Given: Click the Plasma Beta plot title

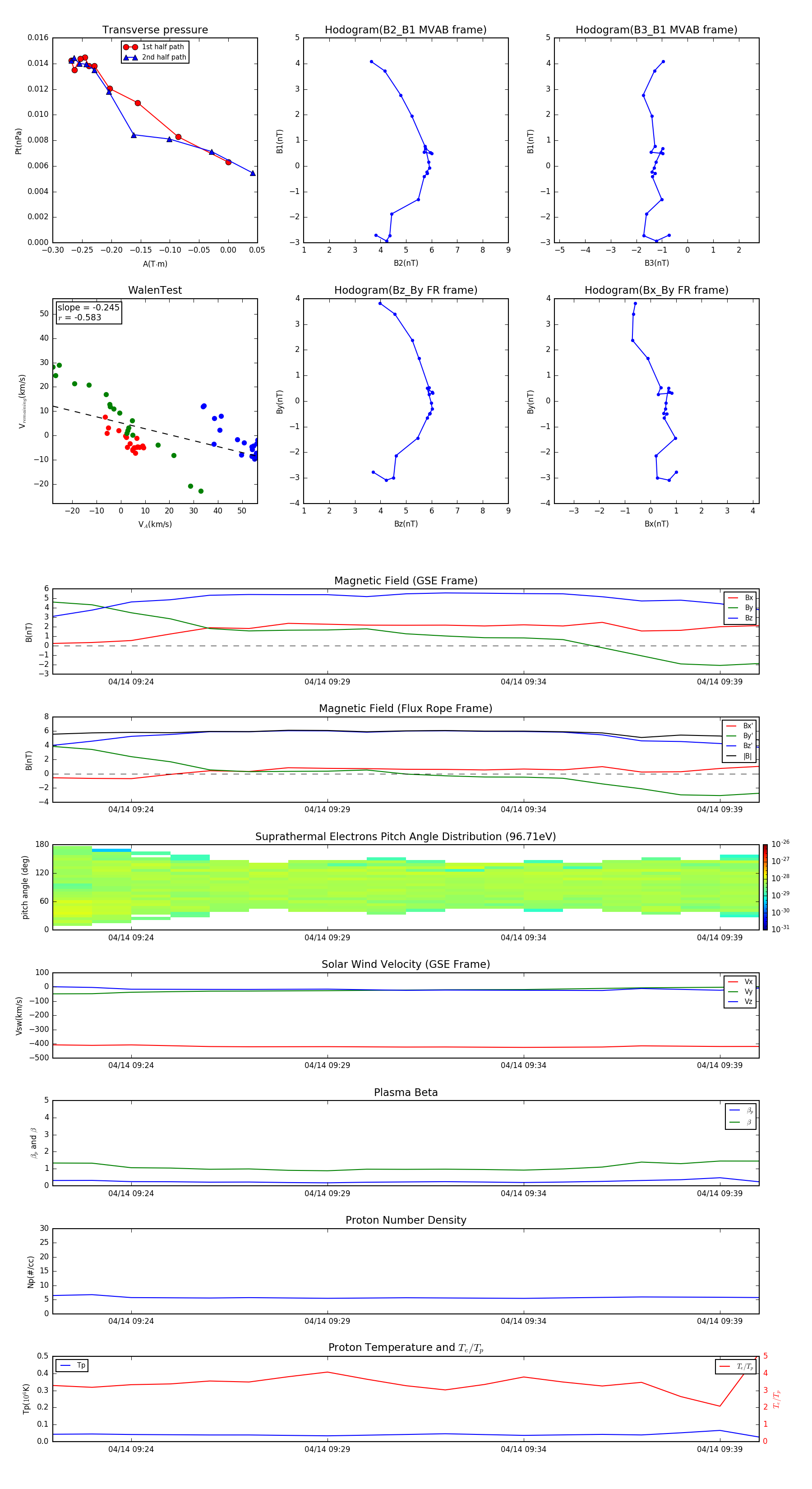Looking at the screenshot, I should click(x=406, y=1092).
